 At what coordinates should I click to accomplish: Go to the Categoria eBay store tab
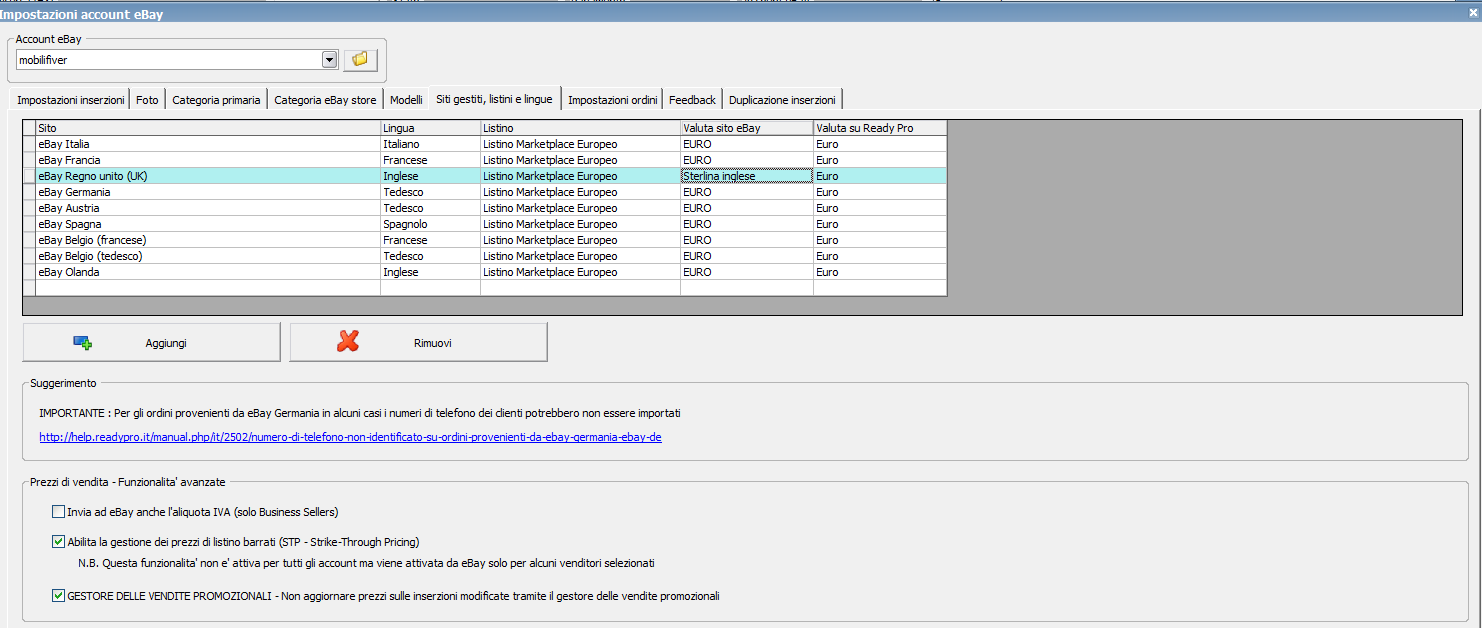(325, 100)
